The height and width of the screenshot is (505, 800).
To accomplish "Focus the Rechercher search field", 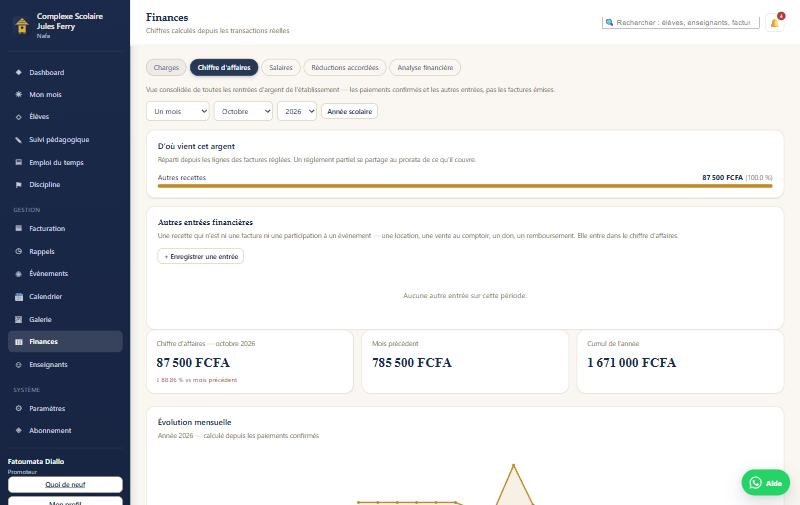I will point(681,22).
